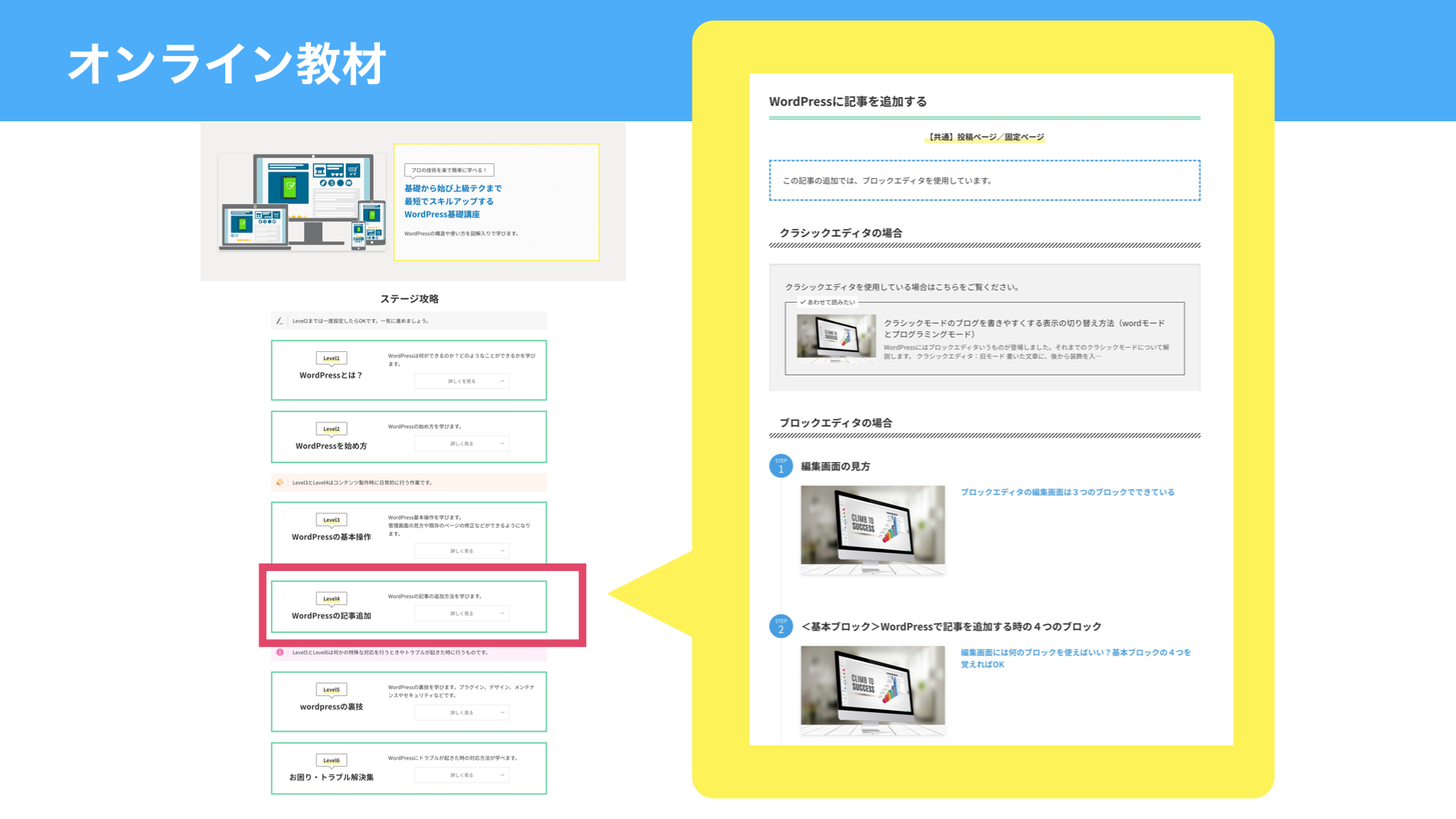
Task: Click the プロの技術を楽で簡単に学べる！ speech bubble
Action: [x=449, y=171]
